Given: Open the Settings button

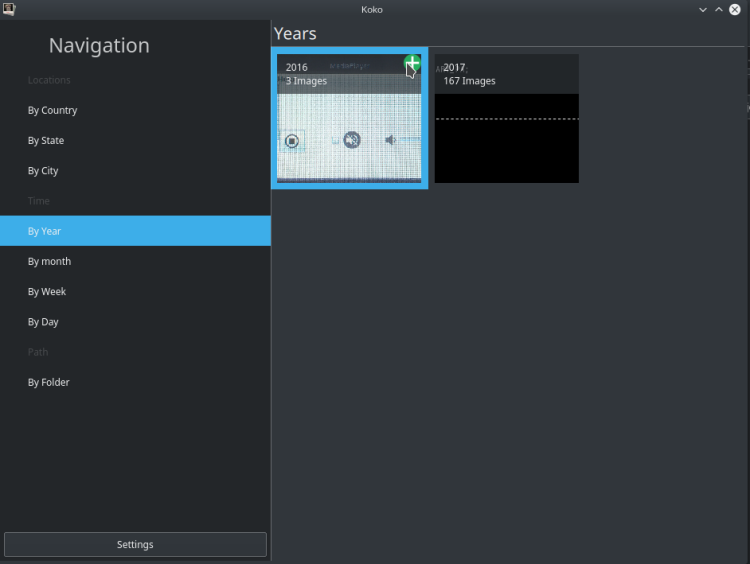Looking at the screenshot, I should (x=135, y=544).
